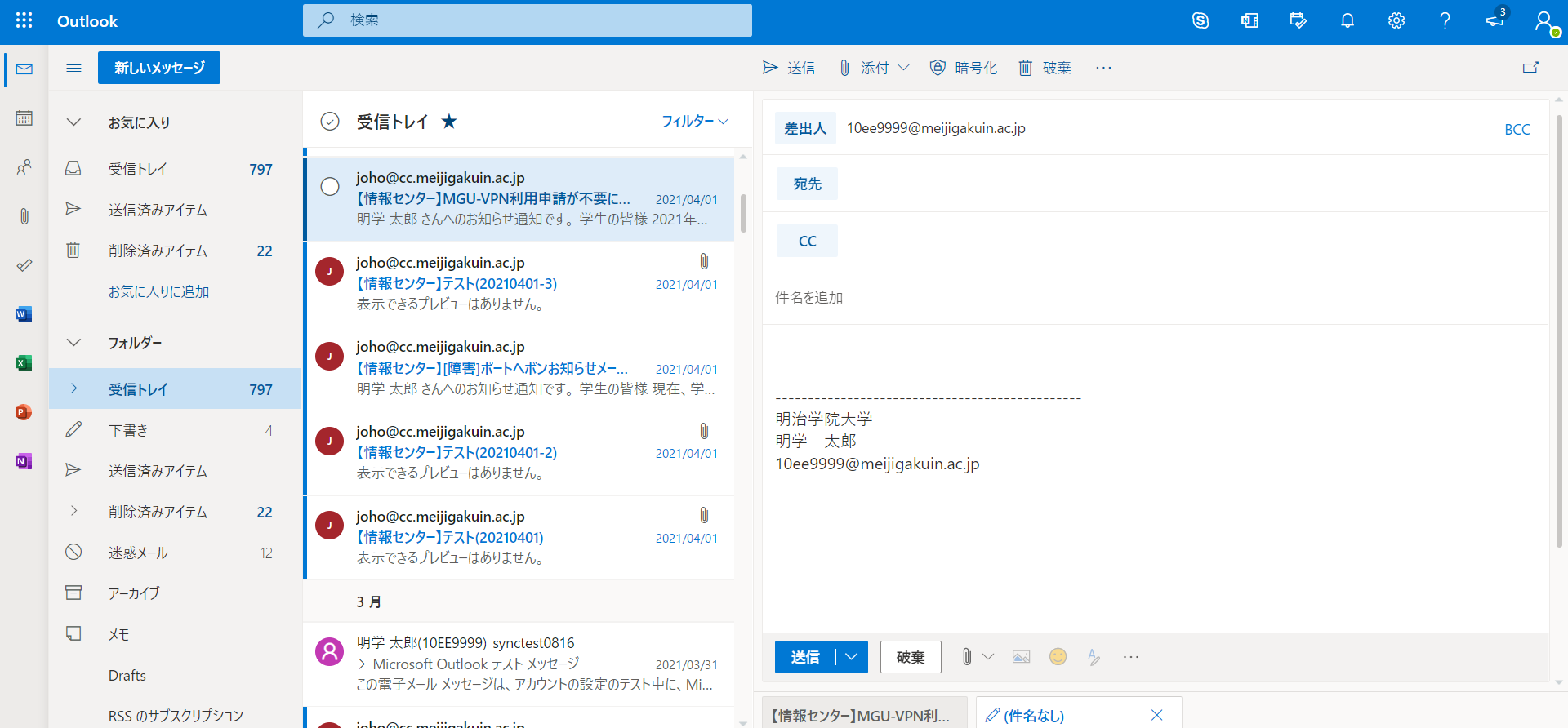Toggle the navigation pane hamburger
This screenshot has width=1568, height=728.
point(73,68)
